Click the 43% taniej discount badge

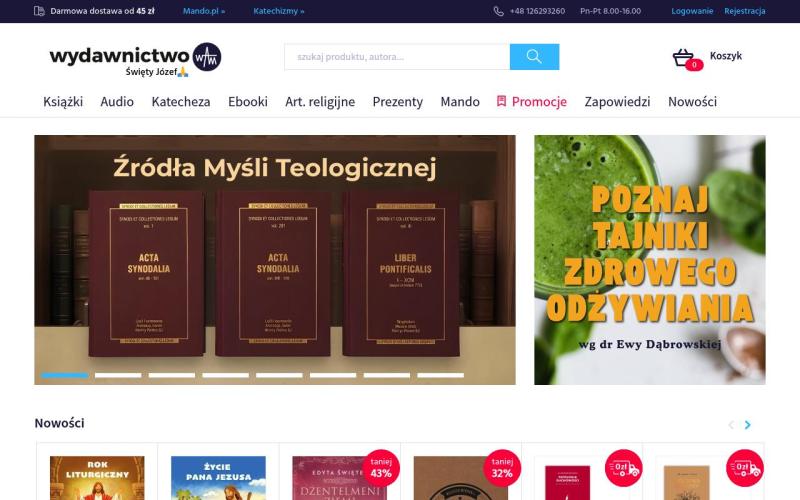point(381,468)
